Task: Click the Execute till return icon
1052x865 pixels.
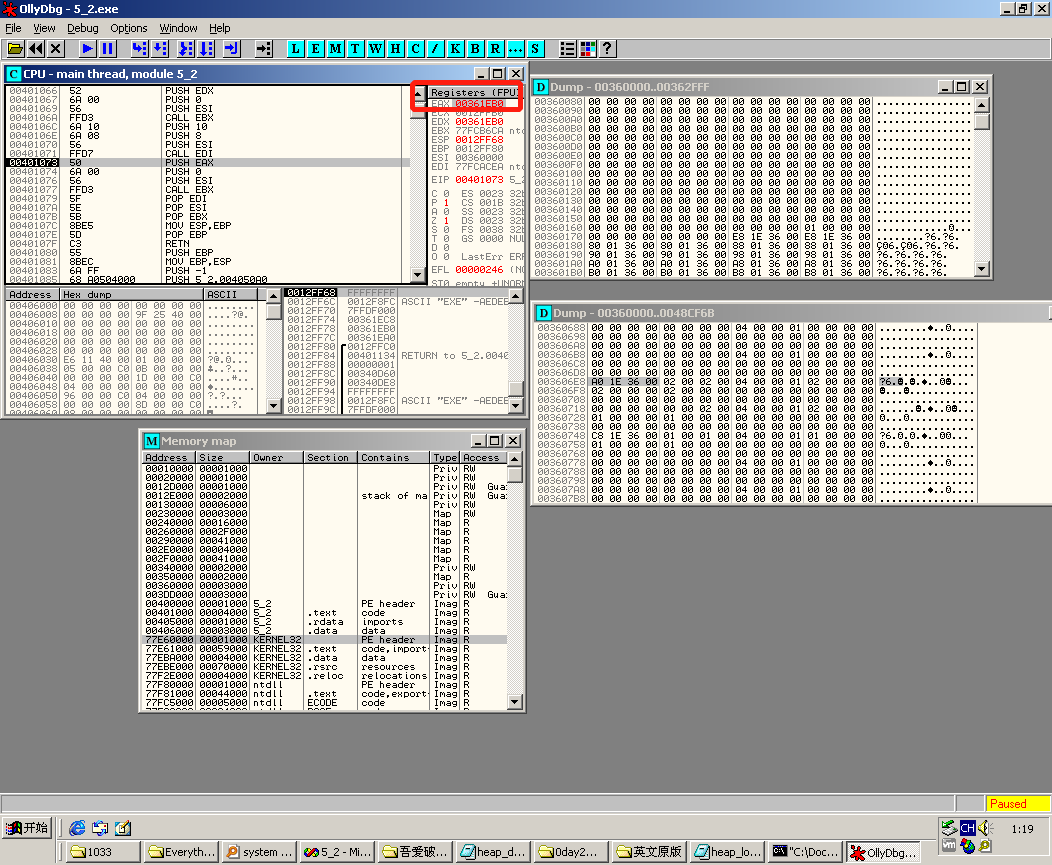Action: [x=231, y=48]
